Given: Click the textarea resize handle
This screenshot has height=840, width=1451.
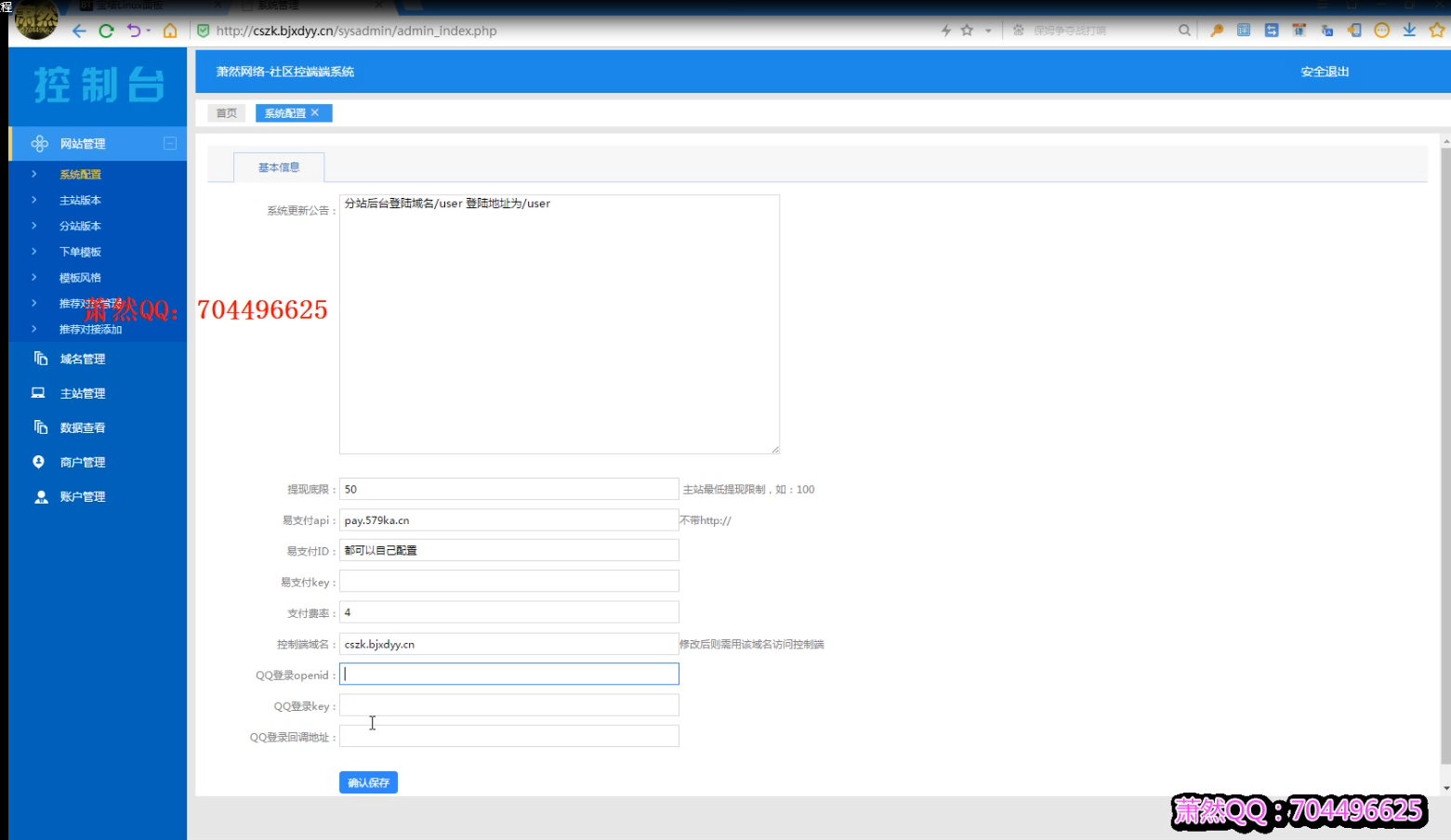Looking at the screenshot, I should coord(774,450).
